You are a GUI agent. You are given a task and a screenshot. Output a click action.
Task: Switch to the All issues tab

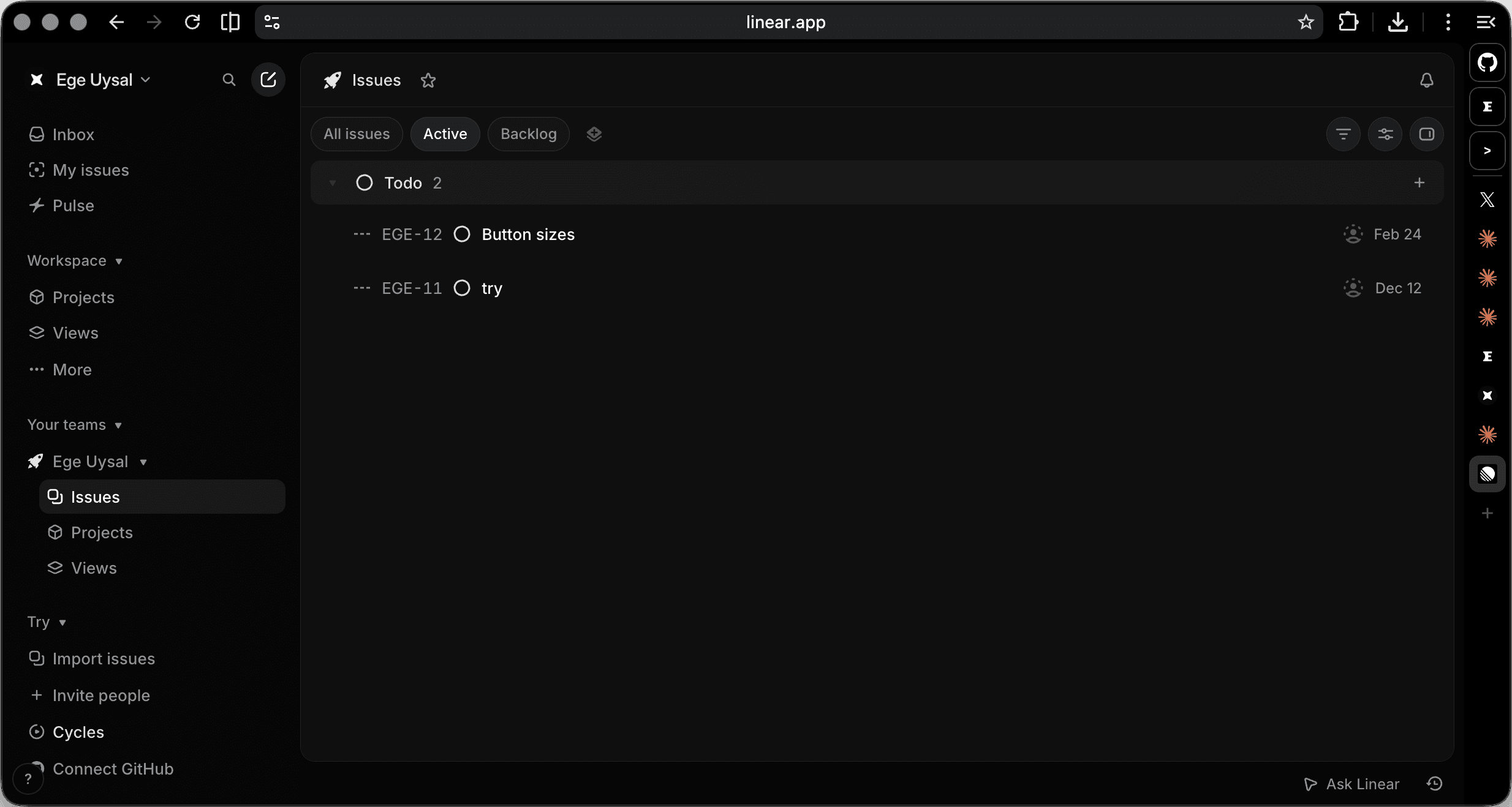coord(356,133)
